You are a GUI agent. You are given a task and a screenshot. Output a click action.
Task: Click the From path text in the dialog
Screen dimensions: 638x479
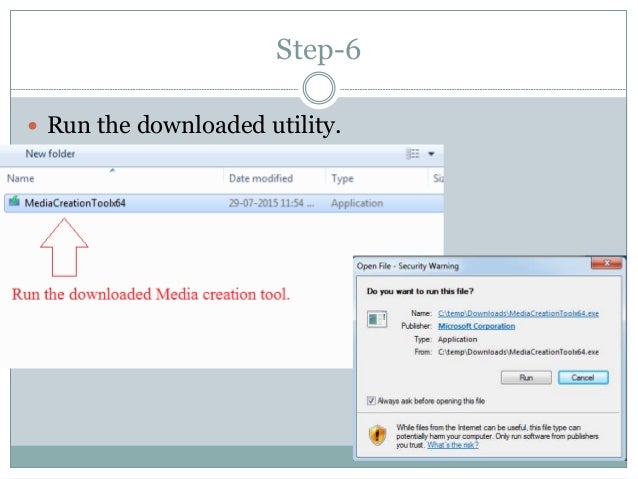tap(518, 352)
